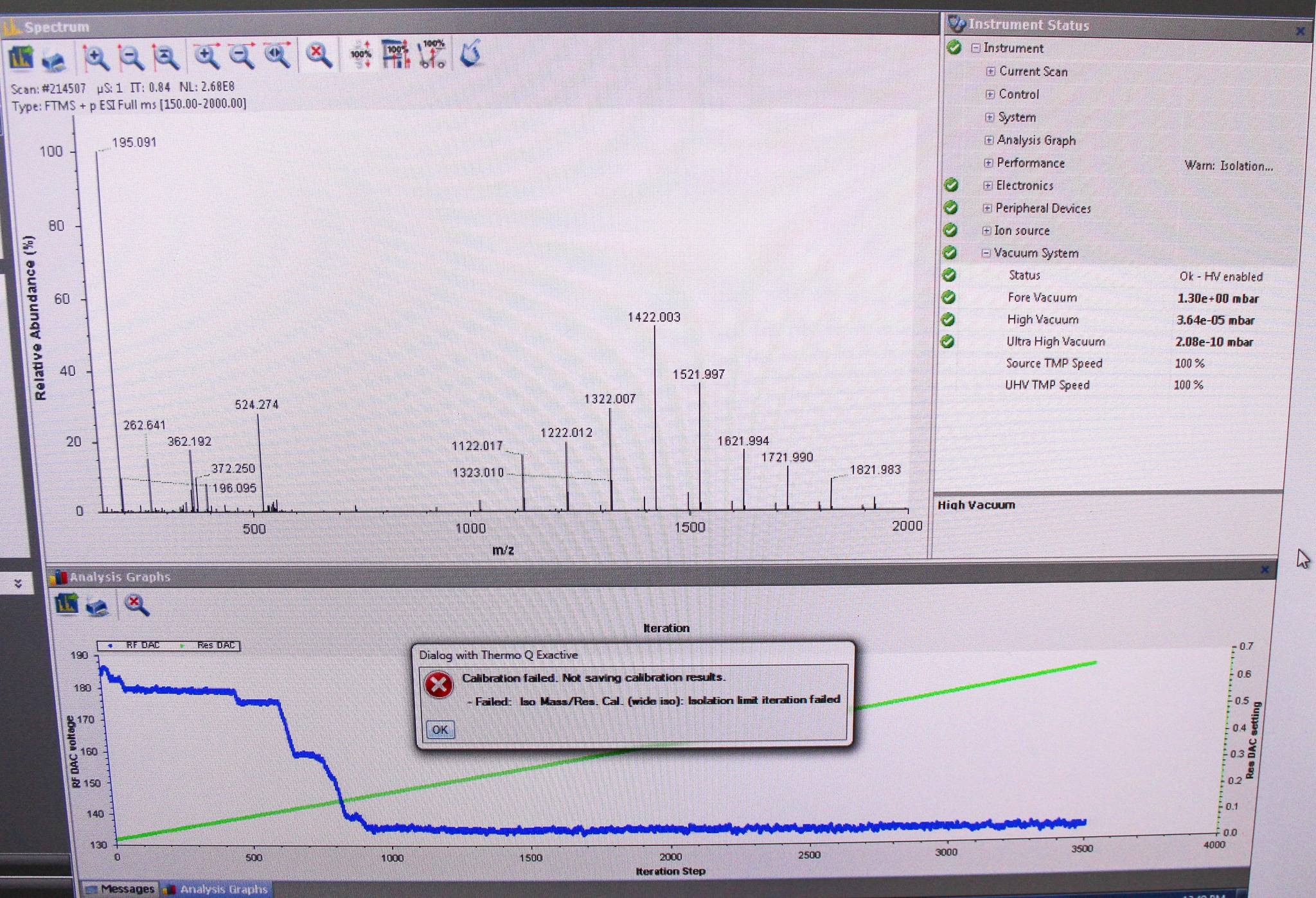Click green check beside Fore Vacuum
The image size is (1316, 898).
(x=948, y=297)
